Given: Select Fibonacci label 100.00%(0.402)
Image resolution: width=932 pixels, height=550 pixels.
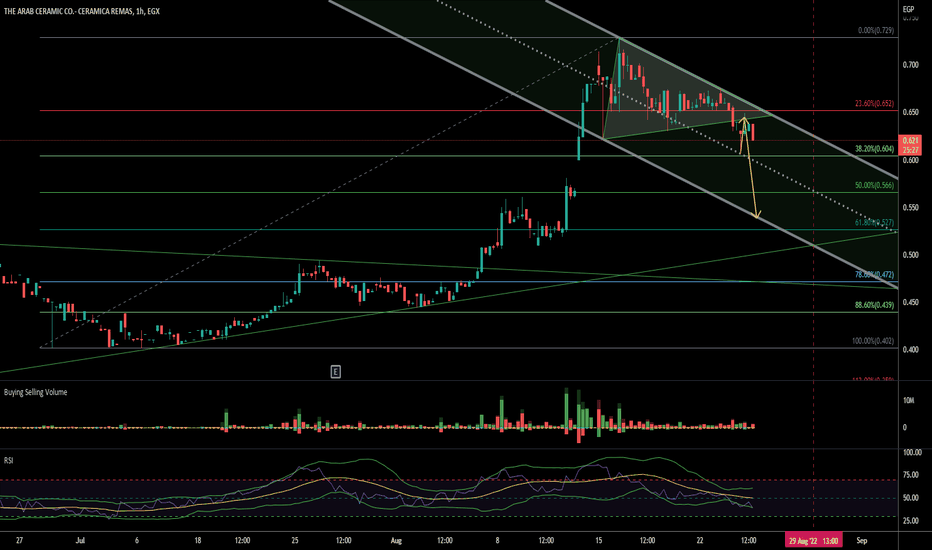Looking at the screenshot, I should click(873, 341).
